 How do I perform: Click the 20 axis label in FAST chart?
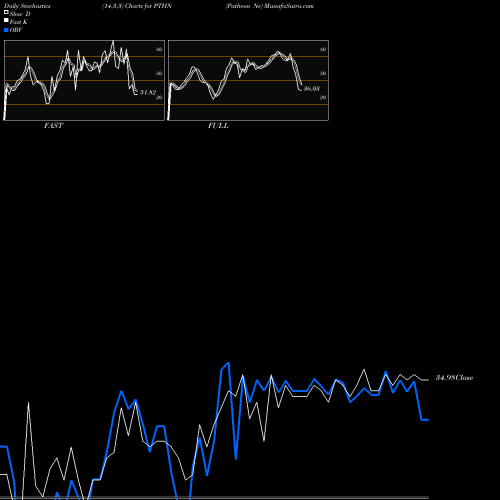(x=159, y=97)
